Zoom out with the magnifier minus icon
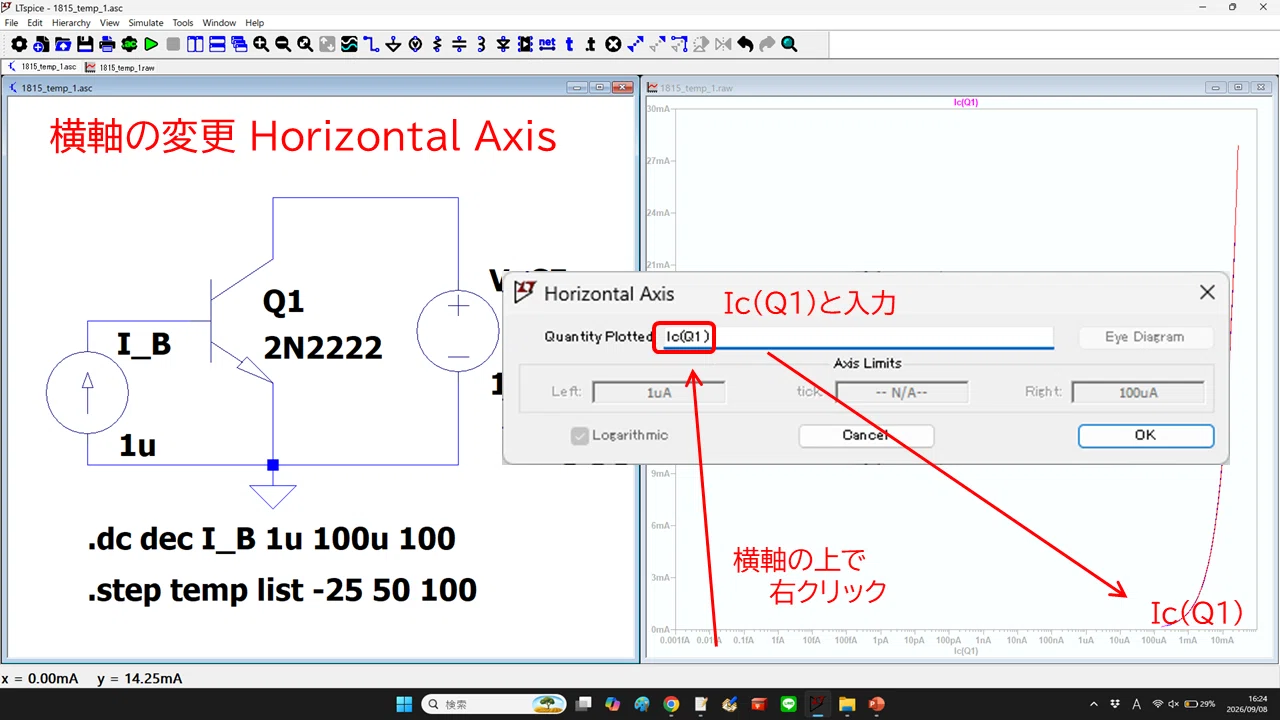The height and width of the screenshot is (720, 1280). 282,44
